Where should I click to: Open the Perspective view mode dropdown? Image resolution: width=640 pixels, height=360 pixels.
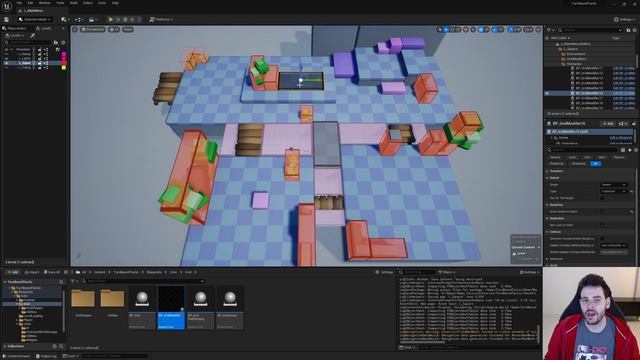[93, 30]
